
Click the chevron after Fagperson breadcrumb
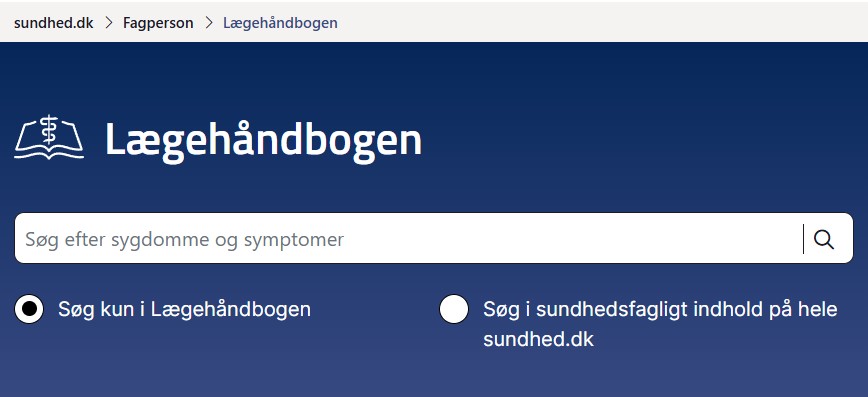click(x=209, y=23)
